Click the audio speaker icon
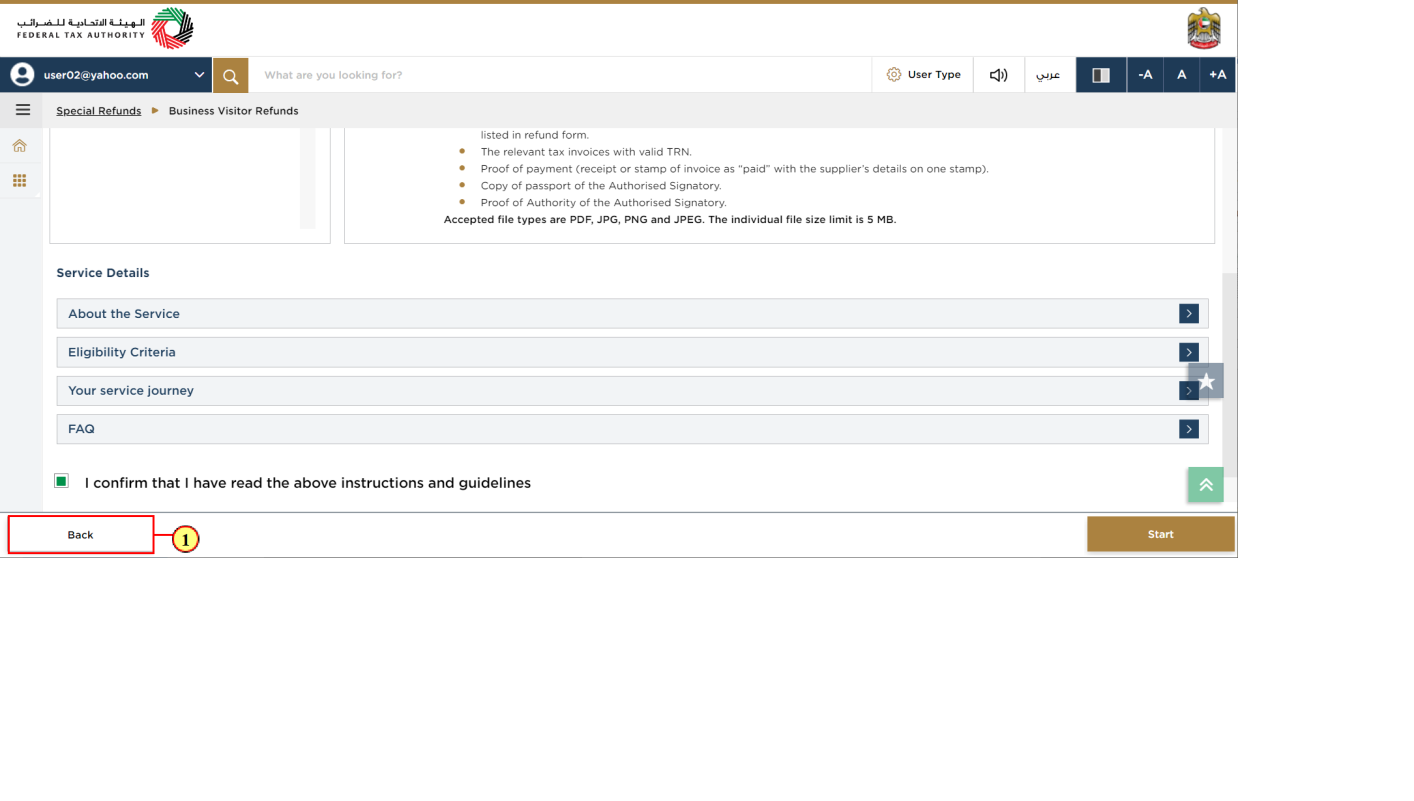 tap(998, 75)
